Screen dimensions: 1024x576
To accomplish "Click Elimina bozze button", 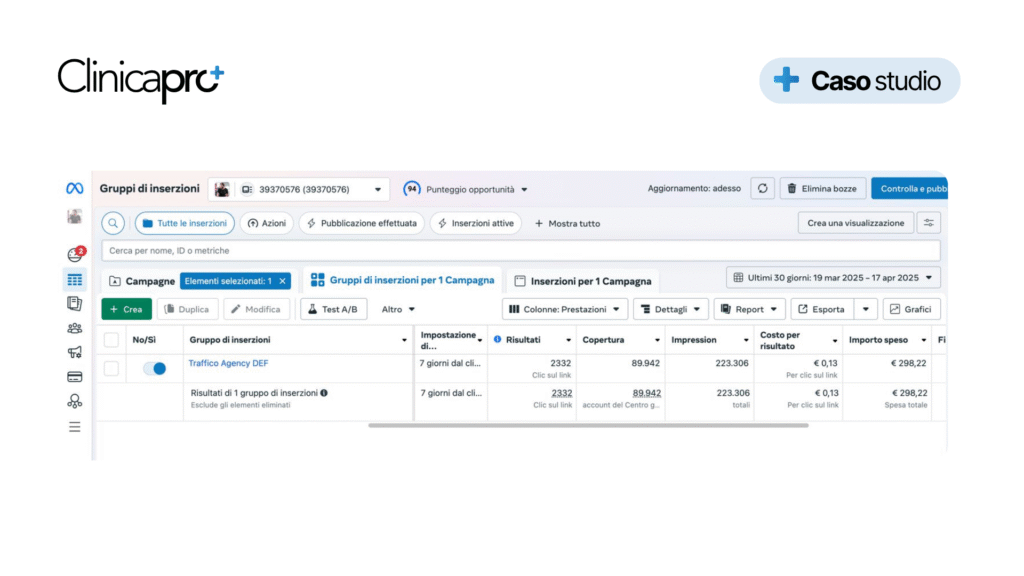I will tap(823, 189).
